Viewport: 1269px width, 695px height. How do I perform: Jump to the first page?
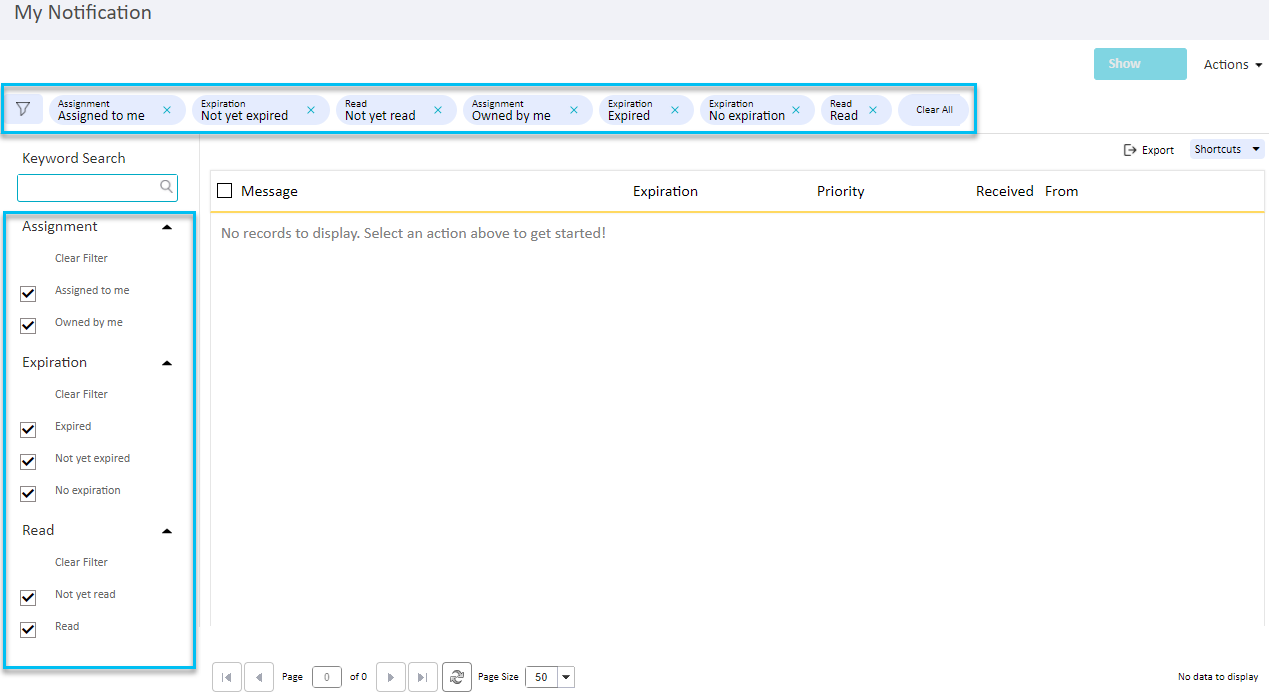[x=227, y=677]
